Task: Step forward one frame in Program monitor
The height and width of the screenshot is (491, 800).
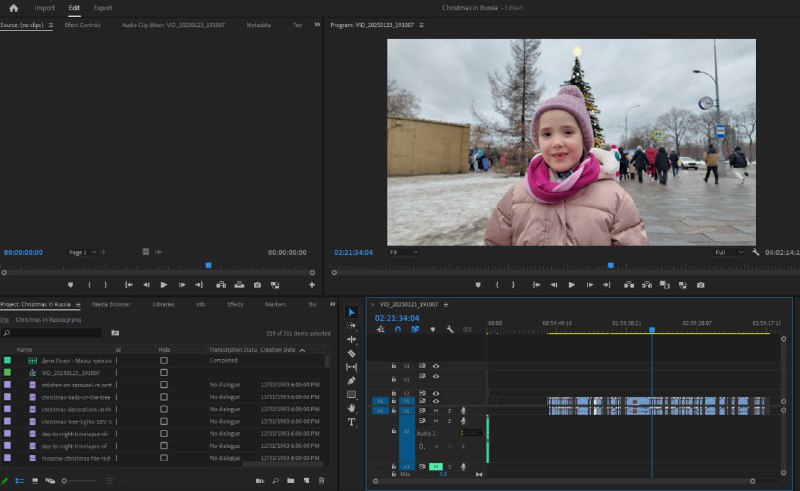Action: (589, 285)
